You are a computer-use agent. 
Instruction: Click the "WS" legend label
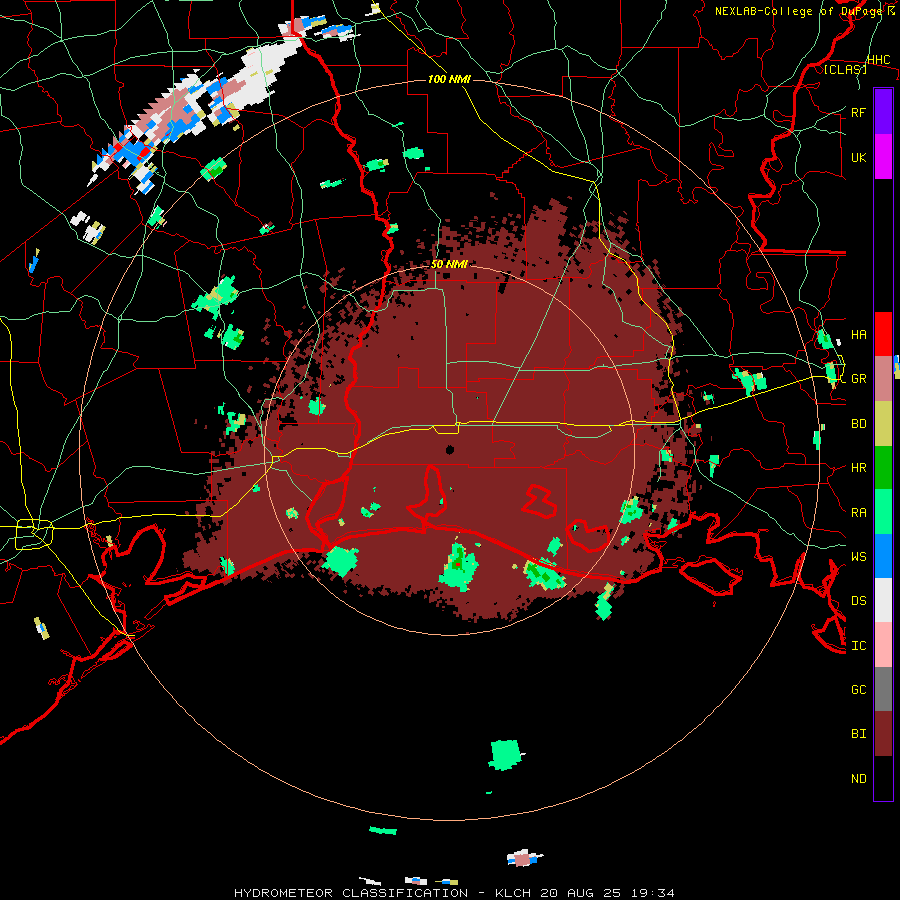coord(858,557)
